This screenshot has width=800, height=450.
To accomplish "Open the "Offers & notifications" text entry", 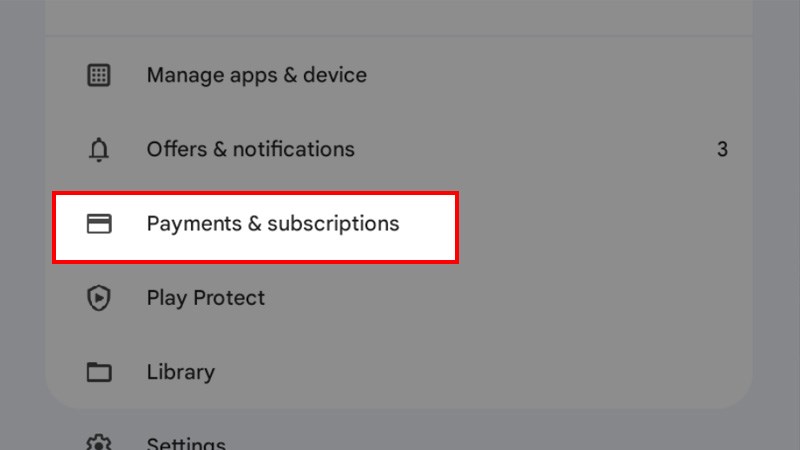I will click(250, 150).
